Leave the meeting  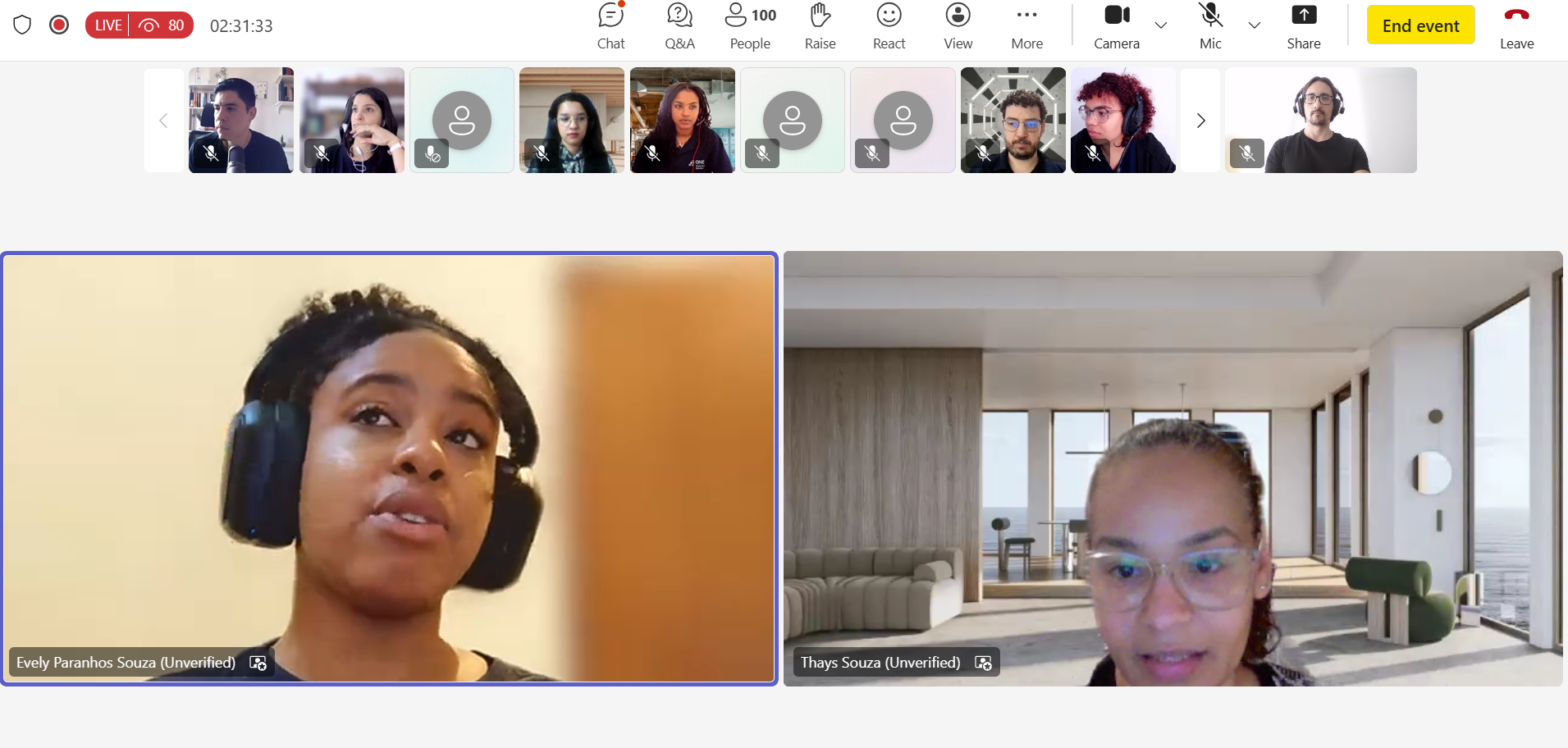[1516, 26]
